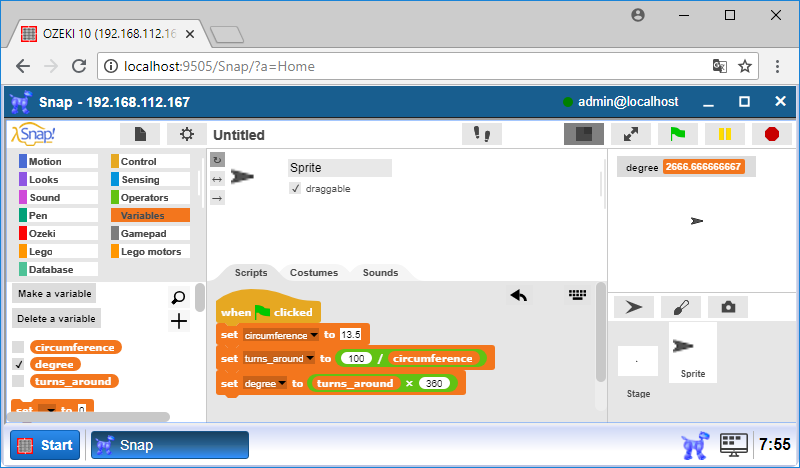Toggle full screen presentation mode arrows
The width and height of the screenshot is (800, 468).
[x=631, y=134]
